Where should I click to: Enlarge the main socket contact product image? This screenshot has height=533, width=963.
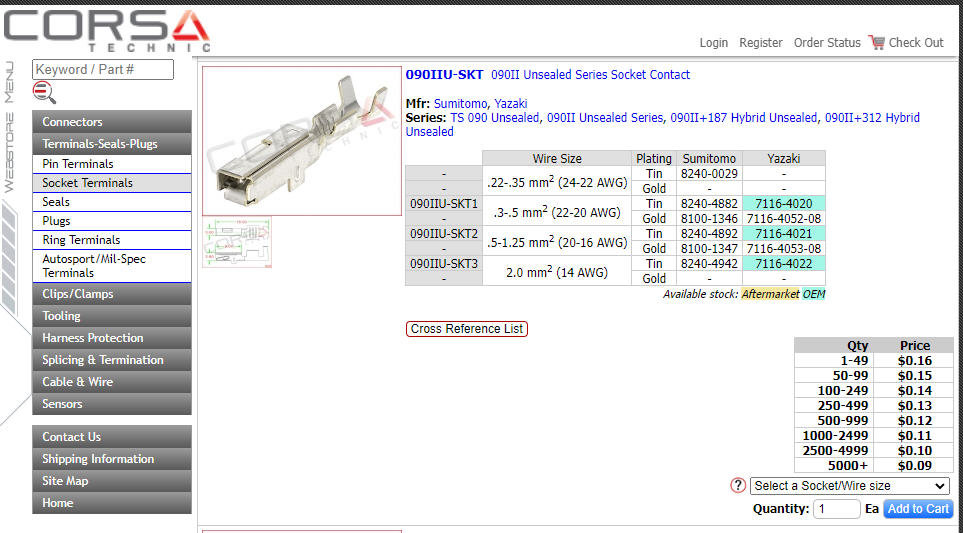coord(302,141)
